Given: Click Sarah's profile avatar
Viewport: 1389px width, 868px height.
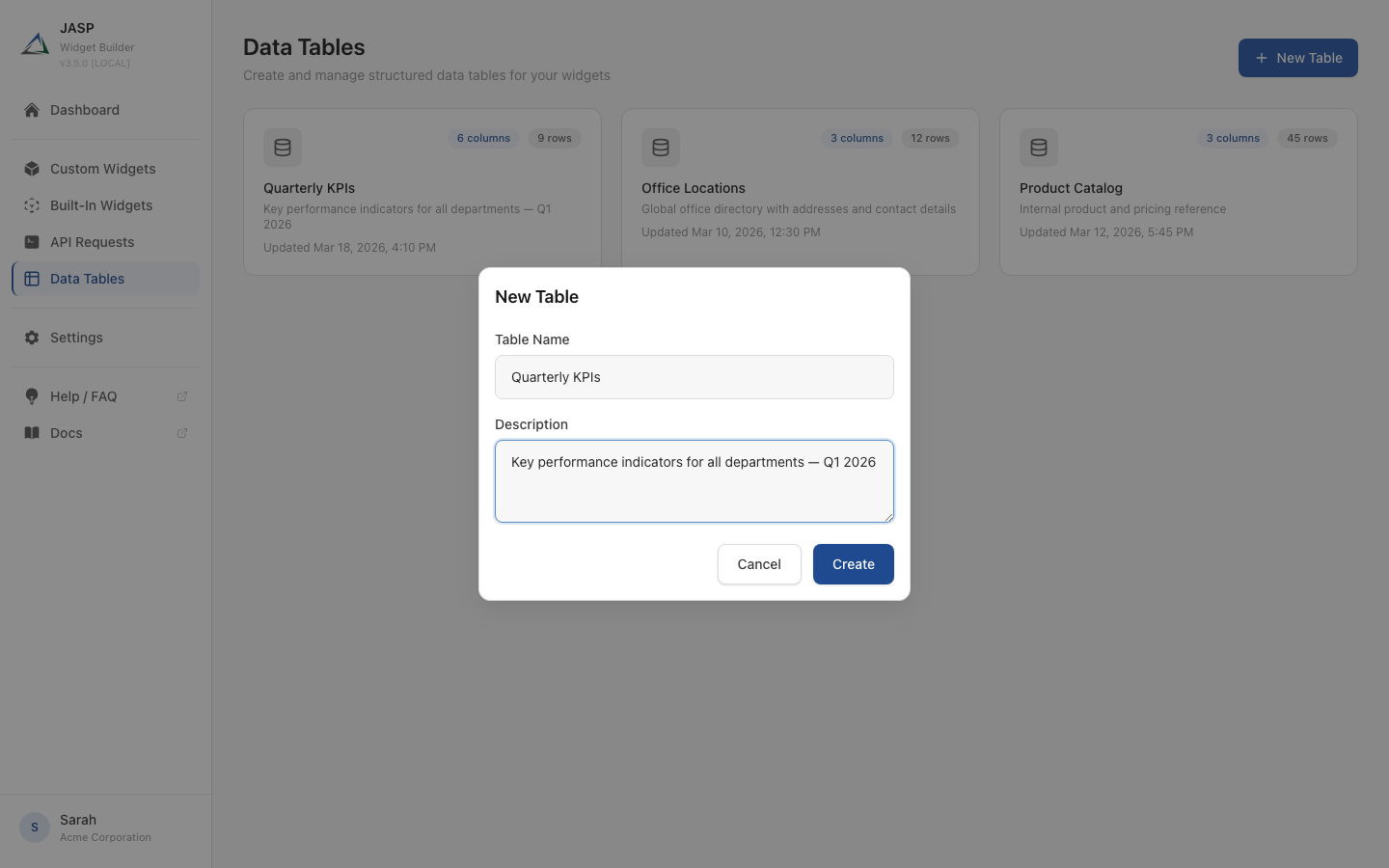Looking at the screenshot, I should tap(34, 827).
